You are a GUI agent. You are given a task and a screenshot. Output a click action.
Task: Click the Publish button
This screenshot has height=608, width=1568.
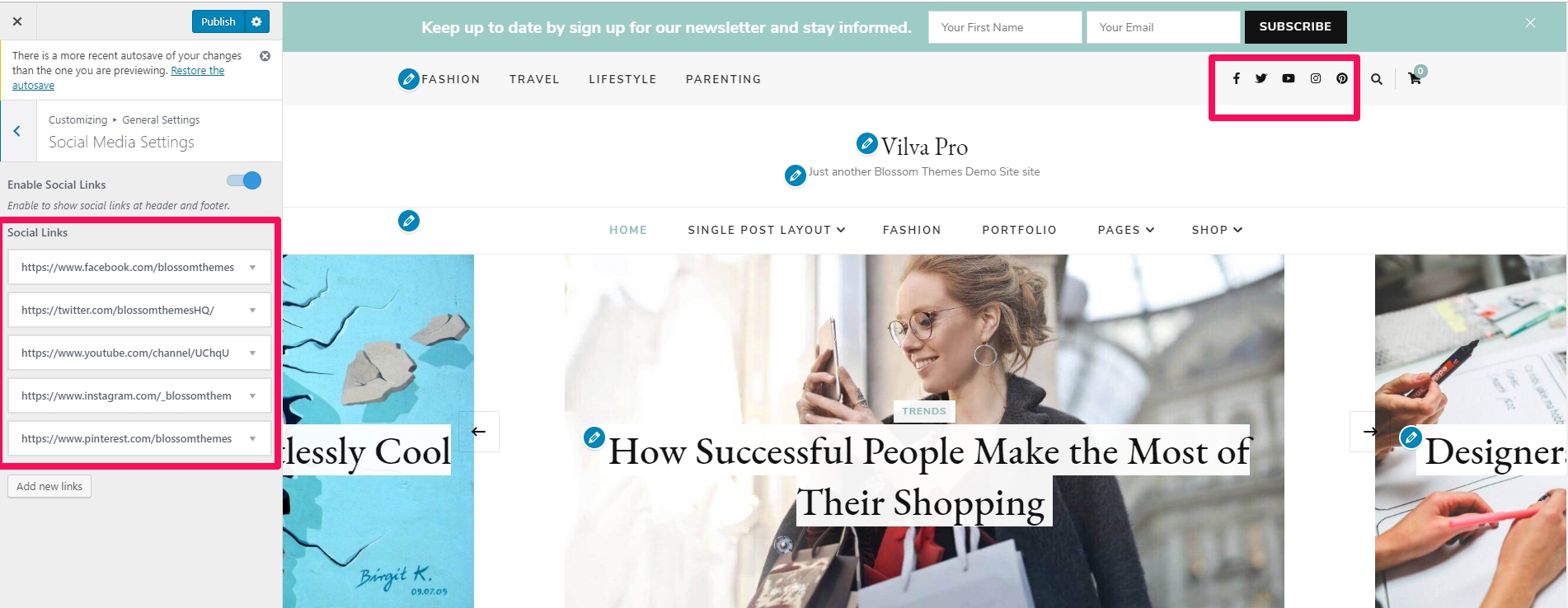(x=218, y=21)
